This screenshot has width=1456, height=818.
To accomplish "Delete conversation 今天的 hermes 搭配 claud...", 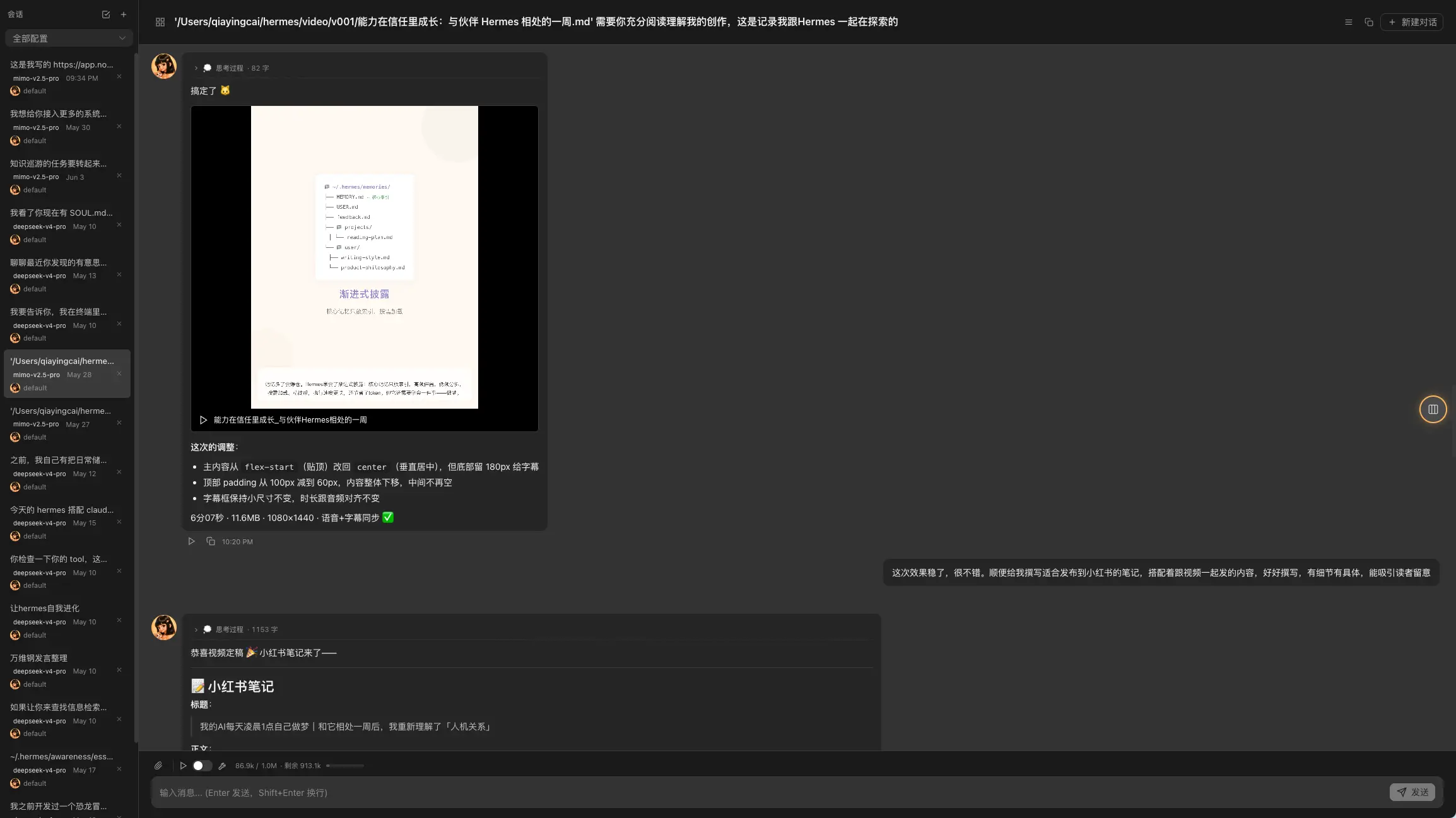I will pos(119,522).
